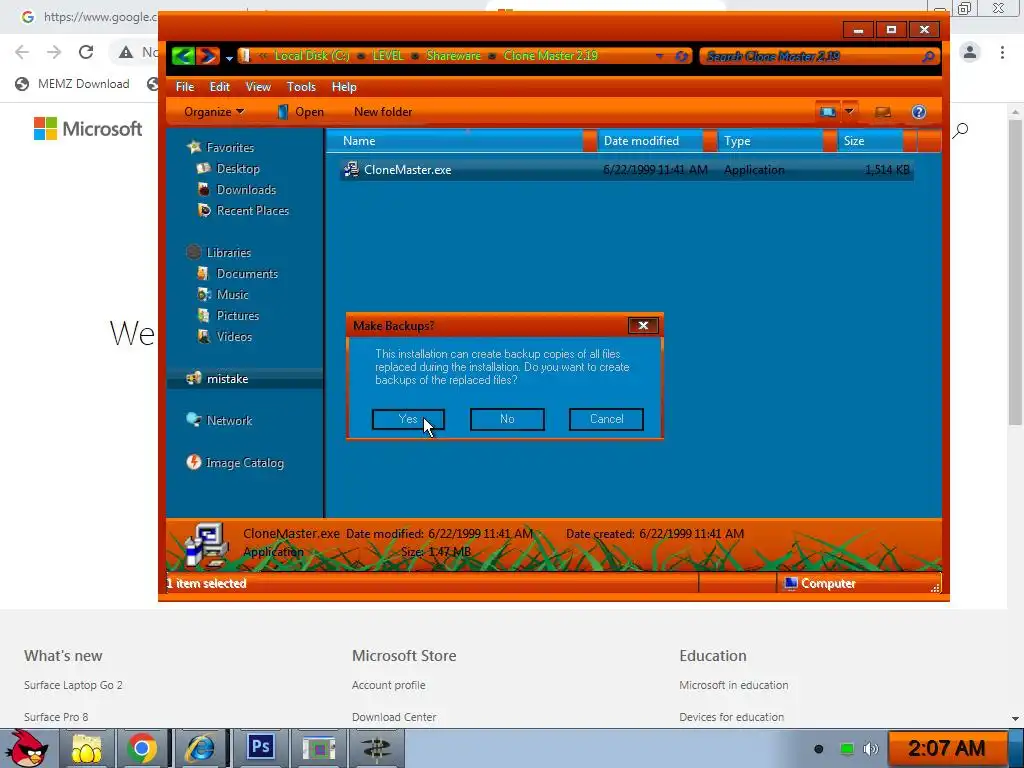Click the Account profile link on Microsoft page
Screen dimensions: 1024x768
pyautogui.click(x=389, y=685)
